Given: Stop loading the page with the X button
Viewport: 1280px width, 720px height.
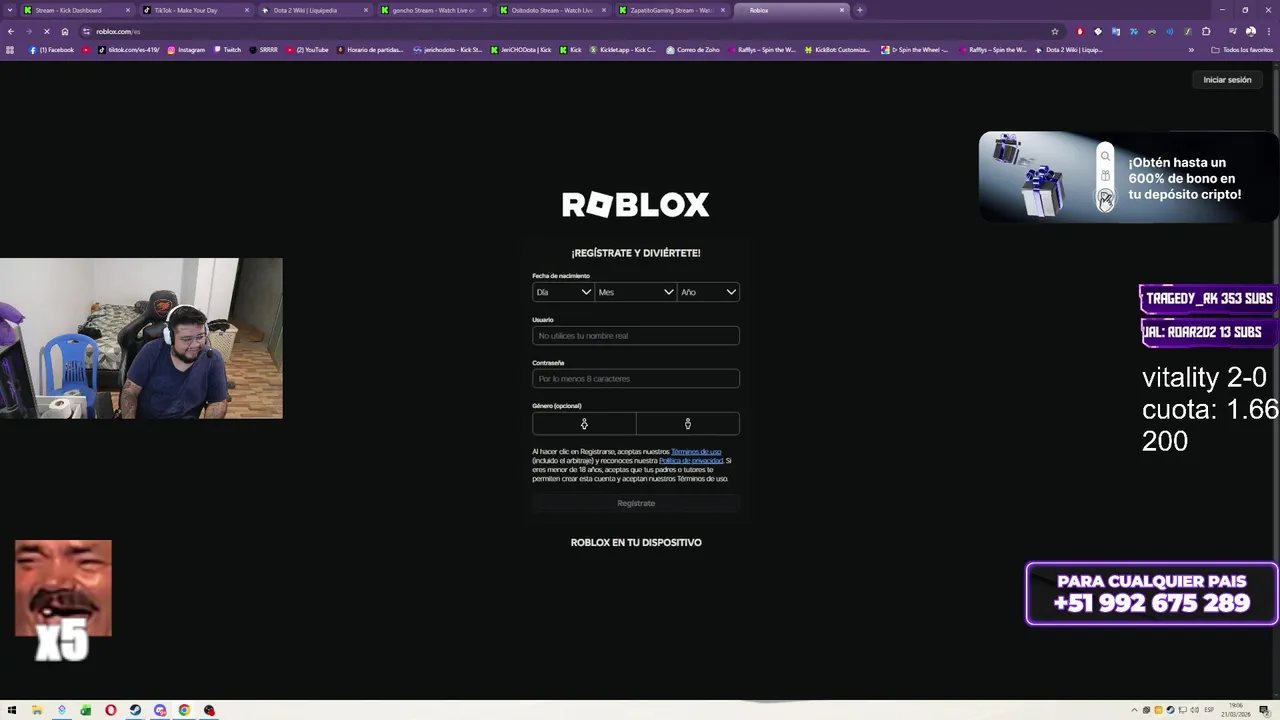Looking at the screenshot, I should (46, 31).
